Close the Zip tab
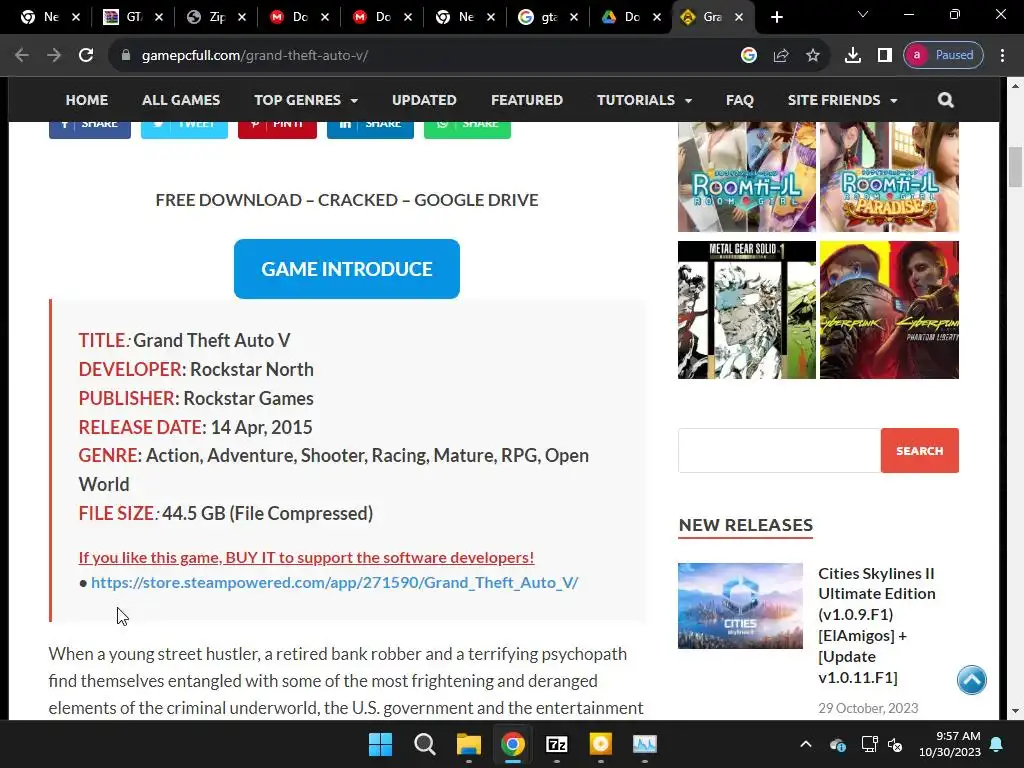 [242, 18]
